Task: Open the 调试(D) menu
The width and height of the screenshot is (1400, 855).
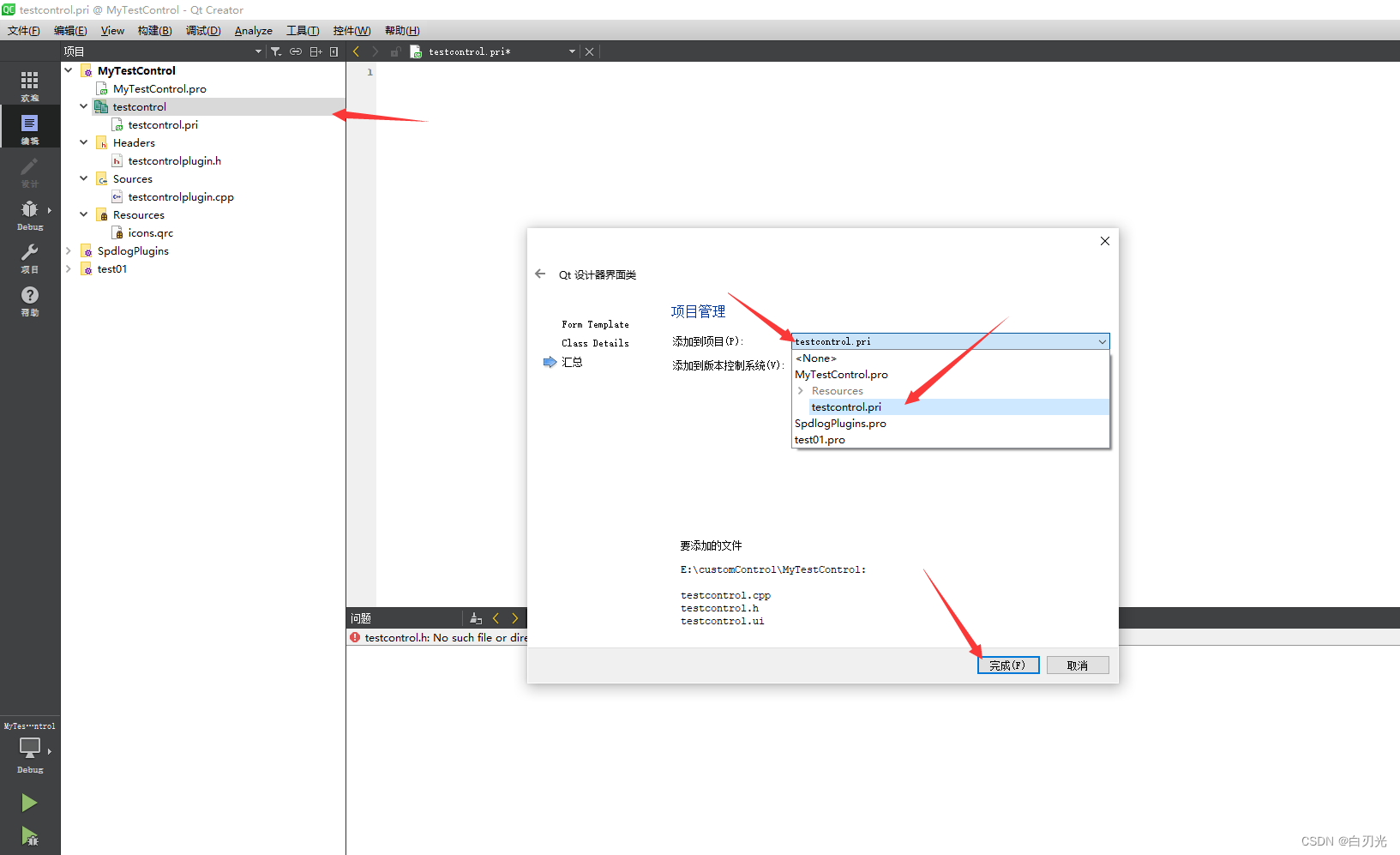Action: coord(203,30)
